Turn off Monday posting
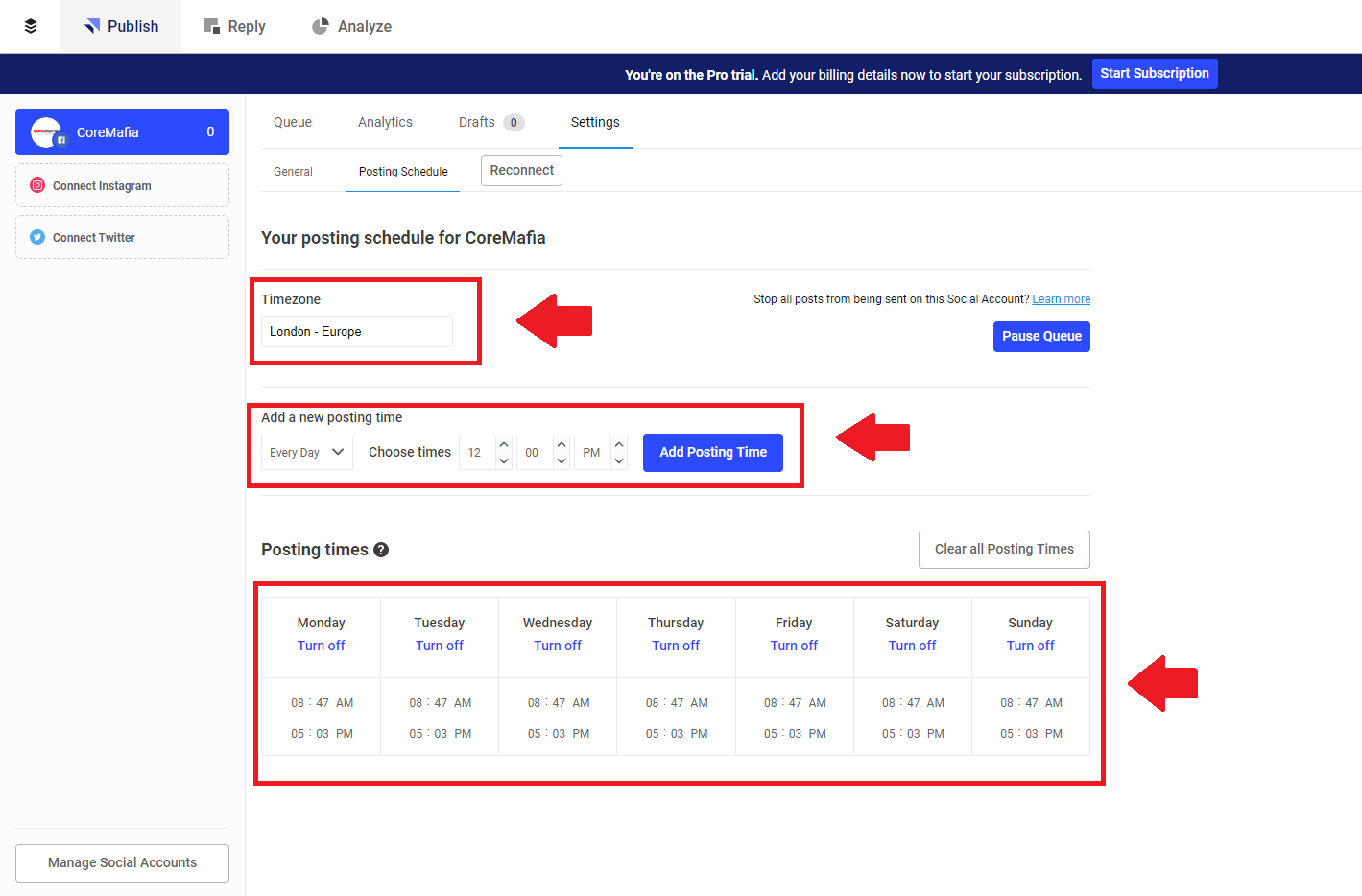The image size is (1362, 896). (321, 646)
